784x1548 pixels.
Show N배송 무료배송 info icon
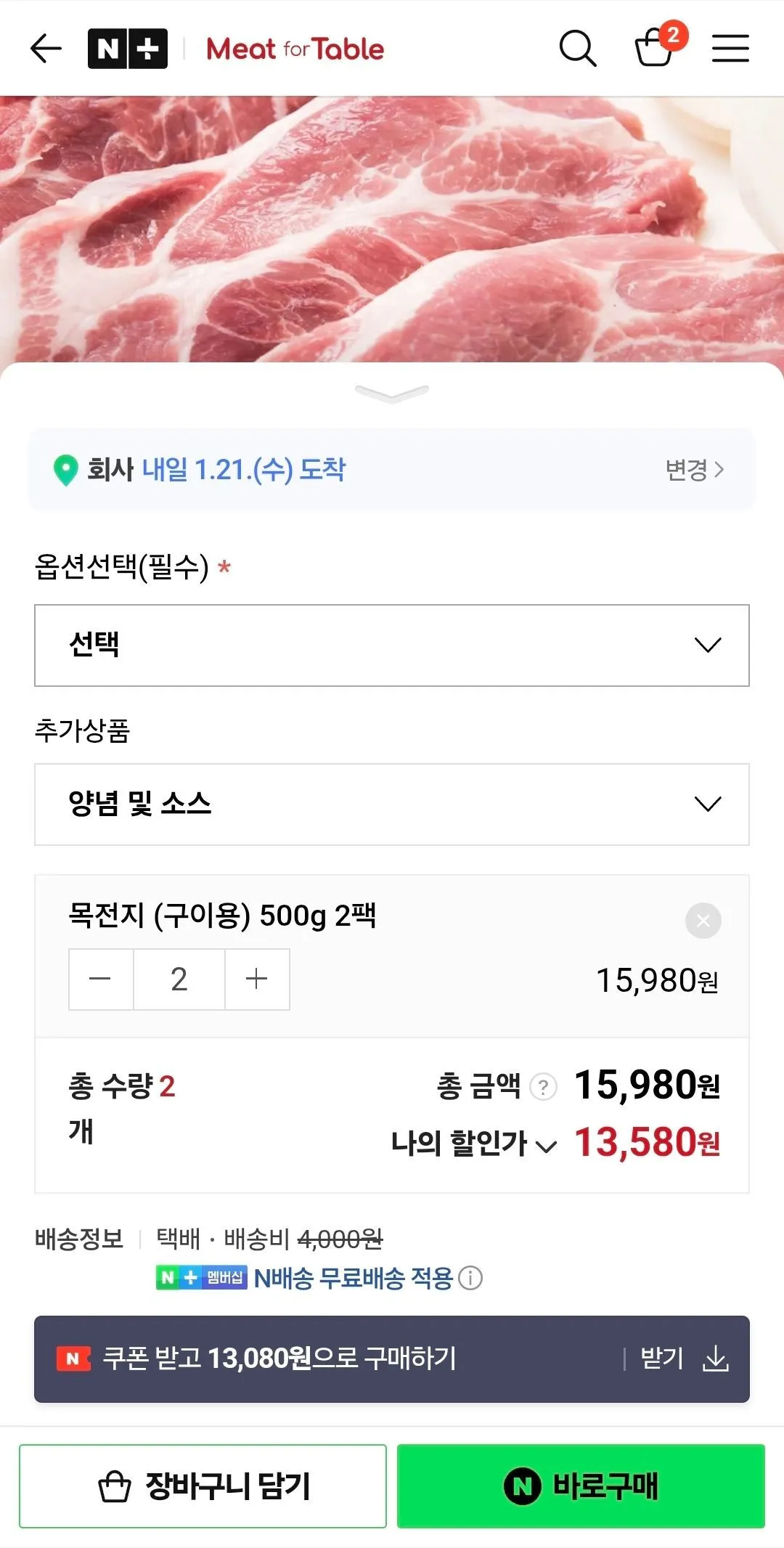(x=470, y=1278)
